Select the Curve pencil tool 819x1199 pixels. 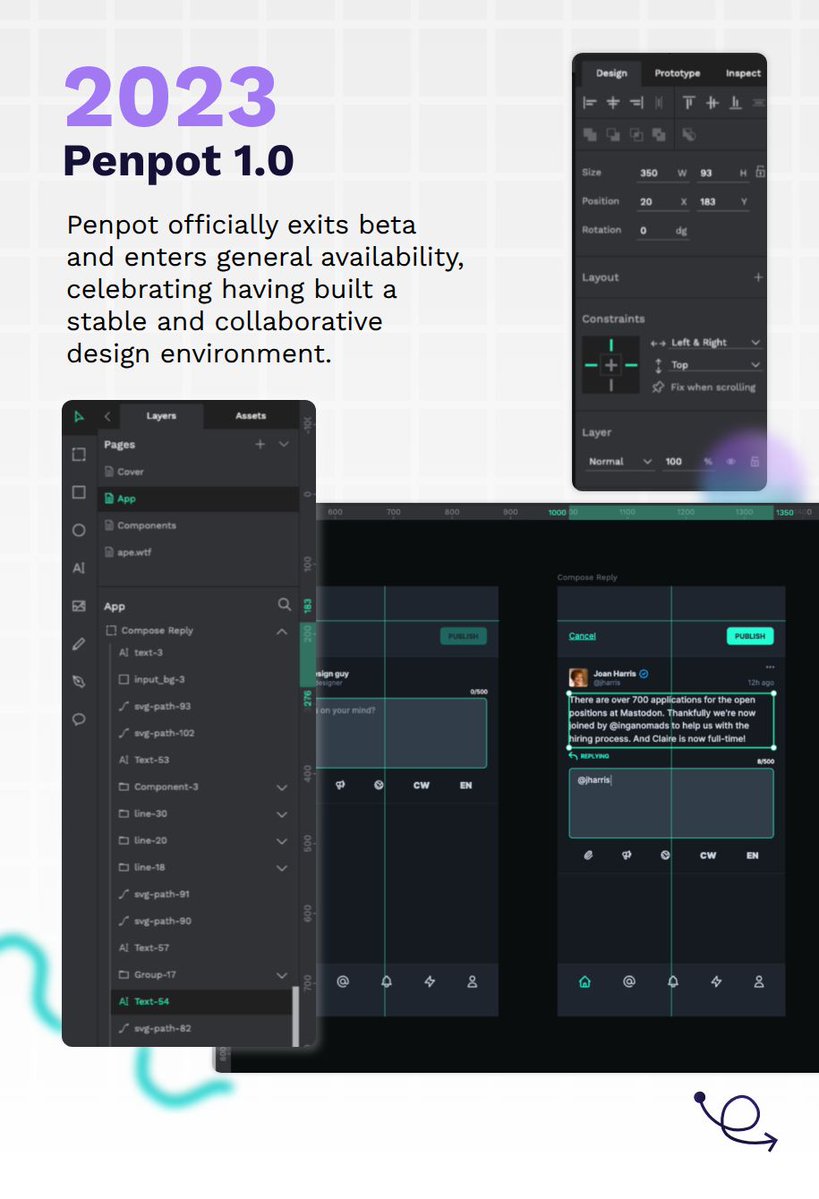(x=79, y=644)
